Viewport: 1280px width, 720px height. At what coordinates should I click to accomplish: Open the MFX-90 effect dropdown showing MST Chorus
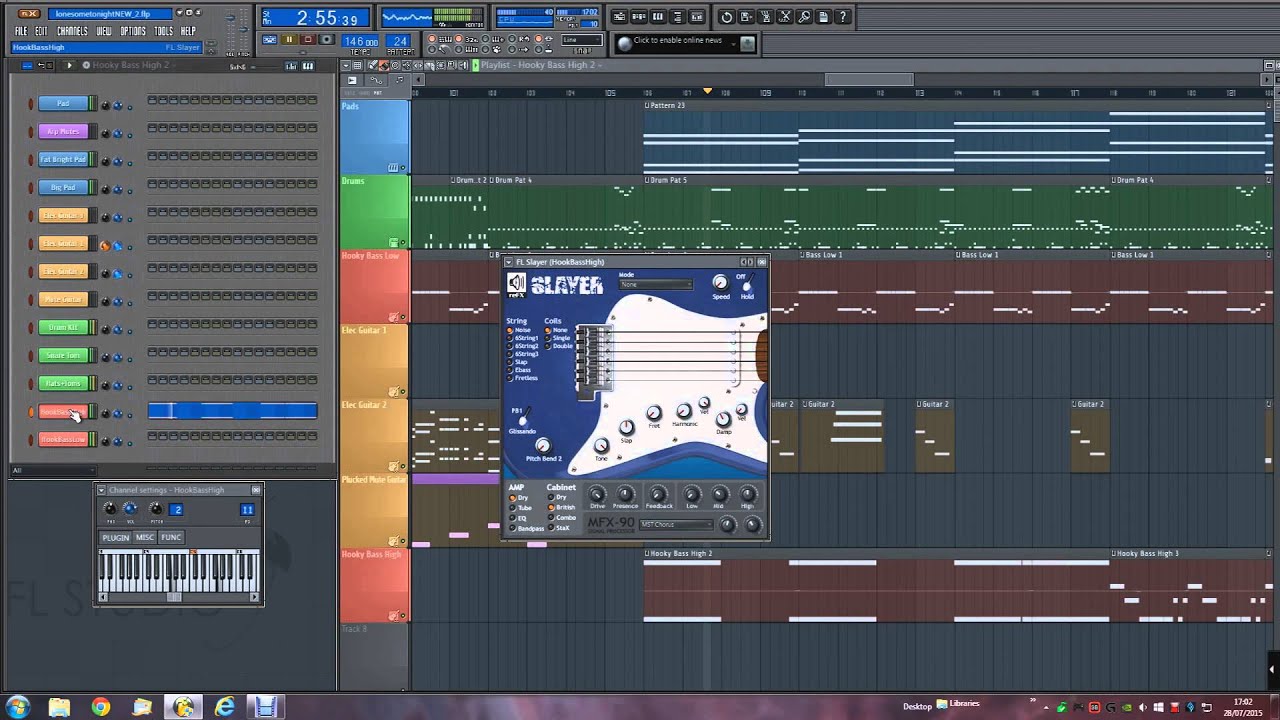(676, 524)
